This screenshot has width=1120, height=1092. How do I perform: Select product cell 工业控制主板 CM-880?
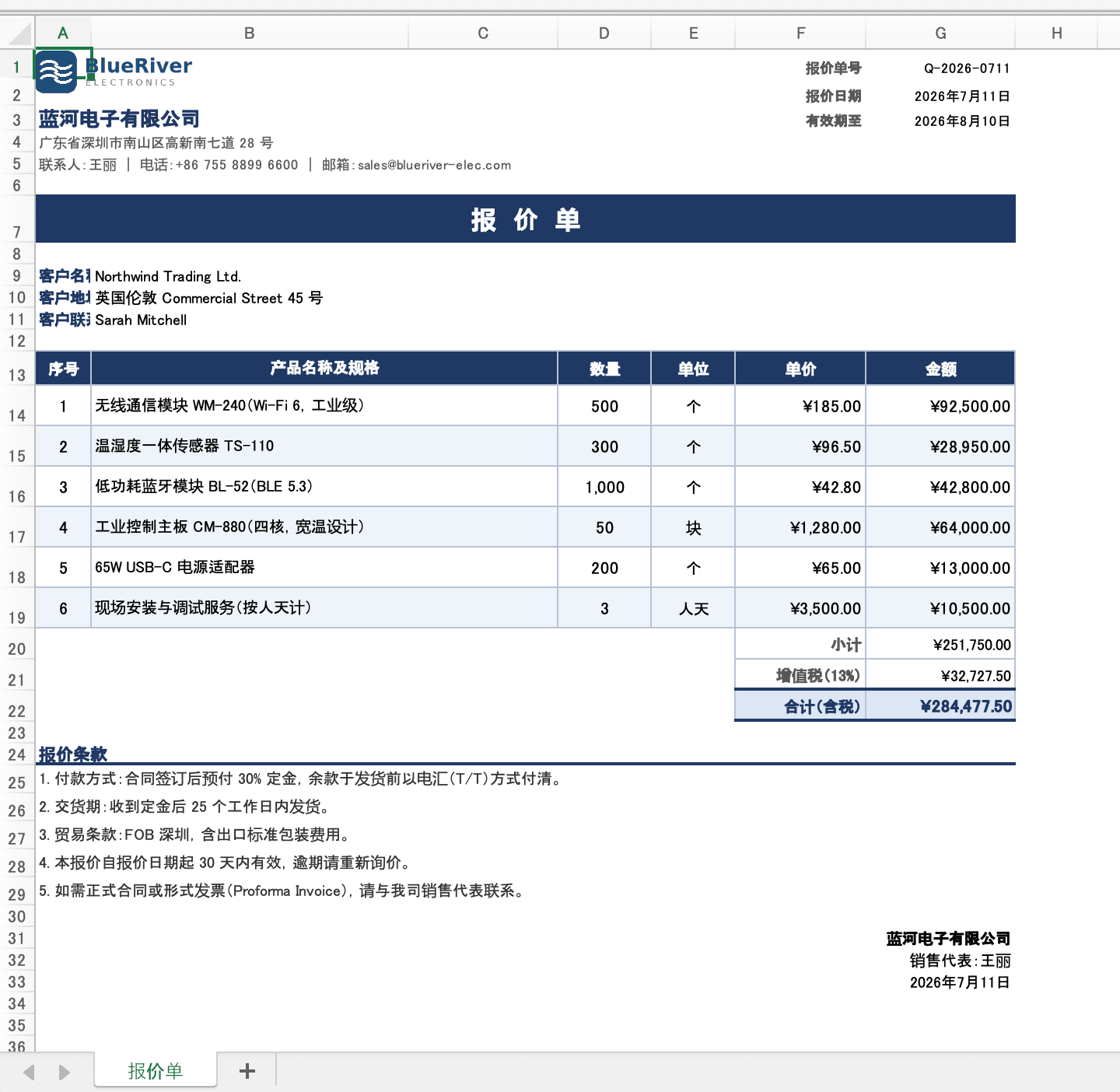324,527
